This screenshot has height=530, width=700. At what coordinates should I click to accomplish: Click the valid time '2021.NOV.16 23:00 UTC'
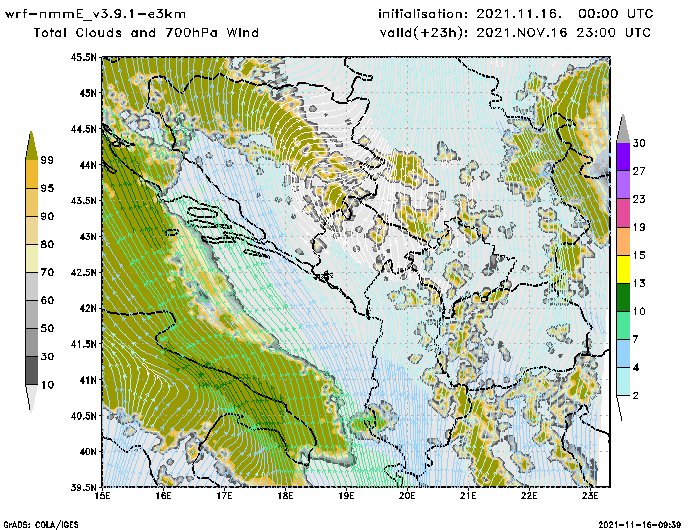[563, 33]
